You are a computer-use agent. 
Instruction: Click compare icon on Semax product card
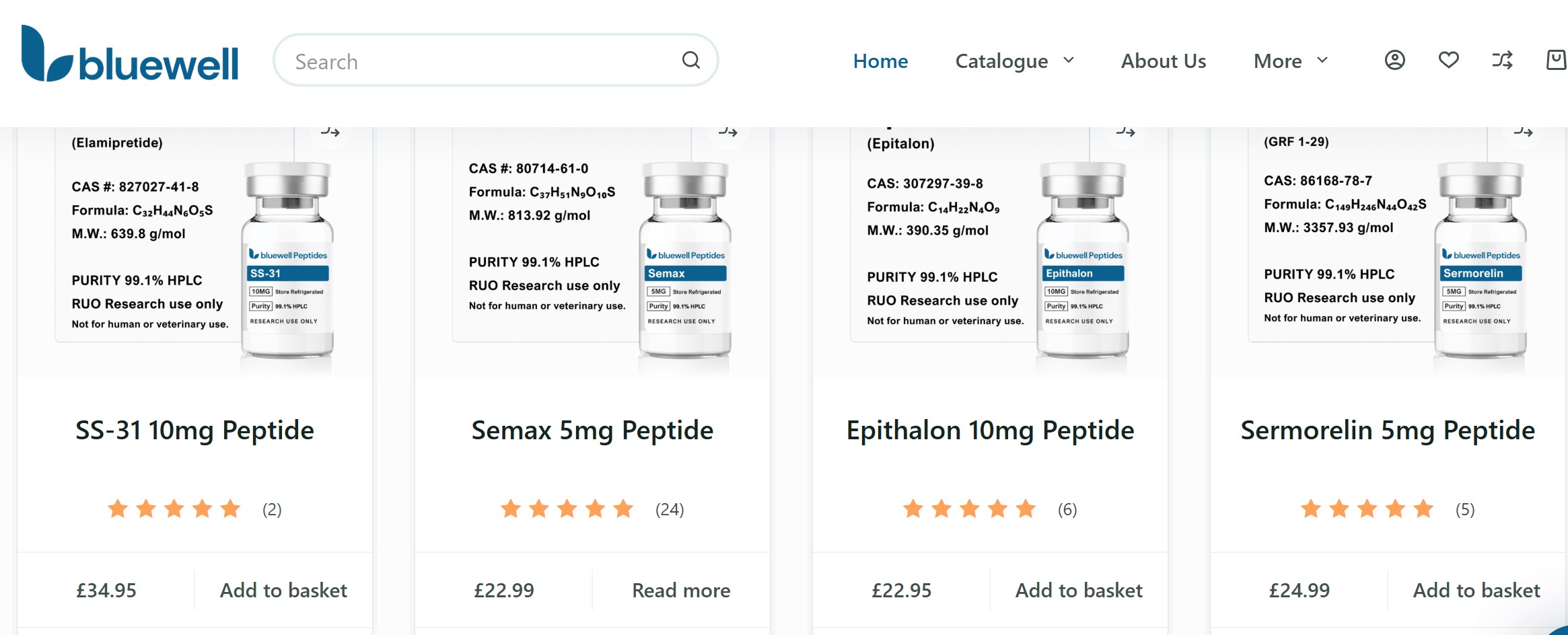click(727, 132)
